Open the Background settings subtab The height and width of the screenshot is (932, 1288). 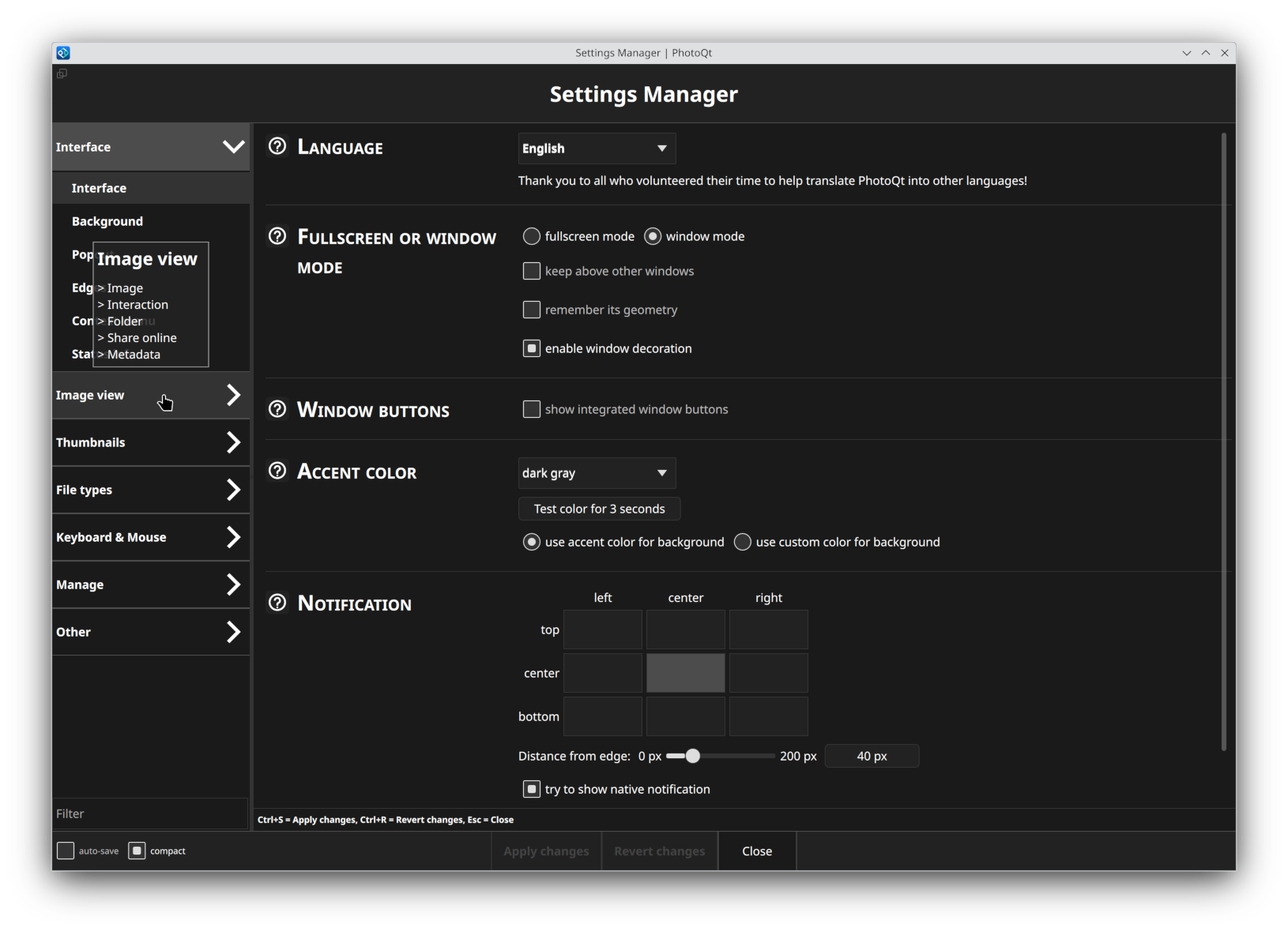107,221
